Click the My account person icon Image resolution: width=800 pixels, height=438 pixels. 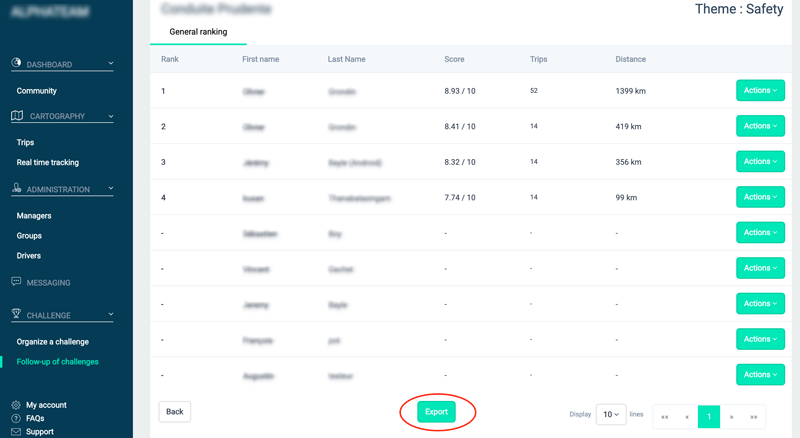(x=16, y=405)
